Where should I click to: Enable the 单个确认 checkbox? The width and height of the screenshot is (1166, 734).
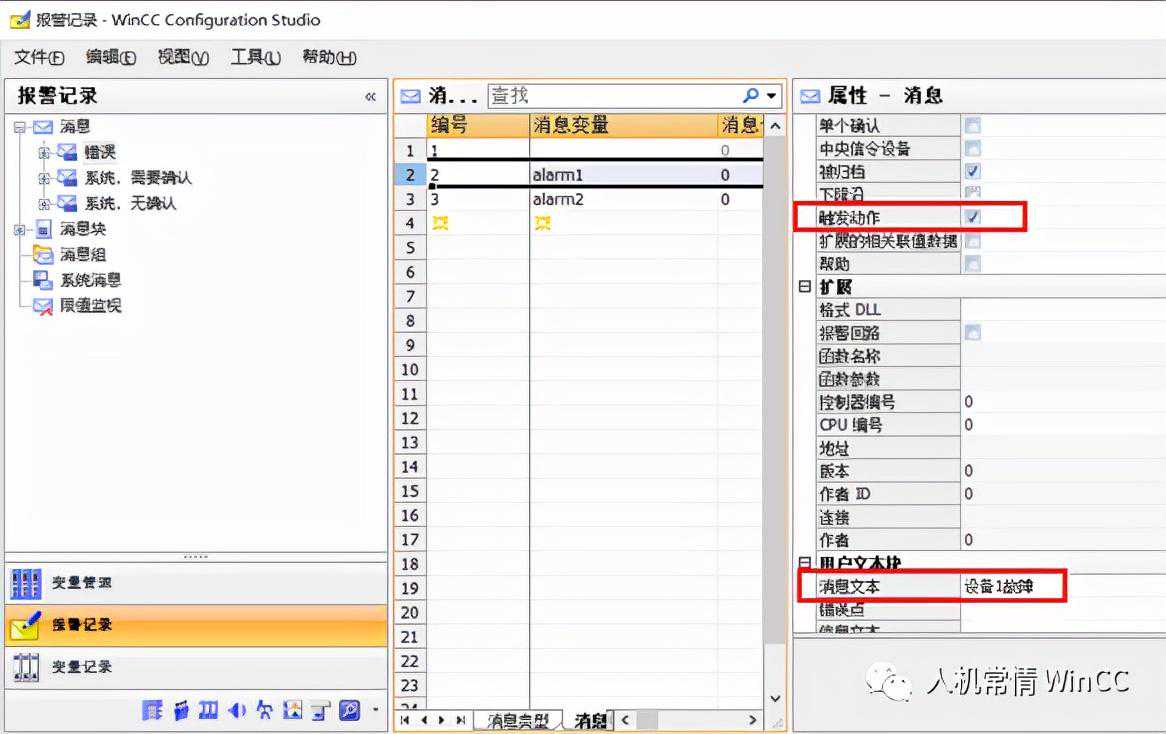[973, 125]
